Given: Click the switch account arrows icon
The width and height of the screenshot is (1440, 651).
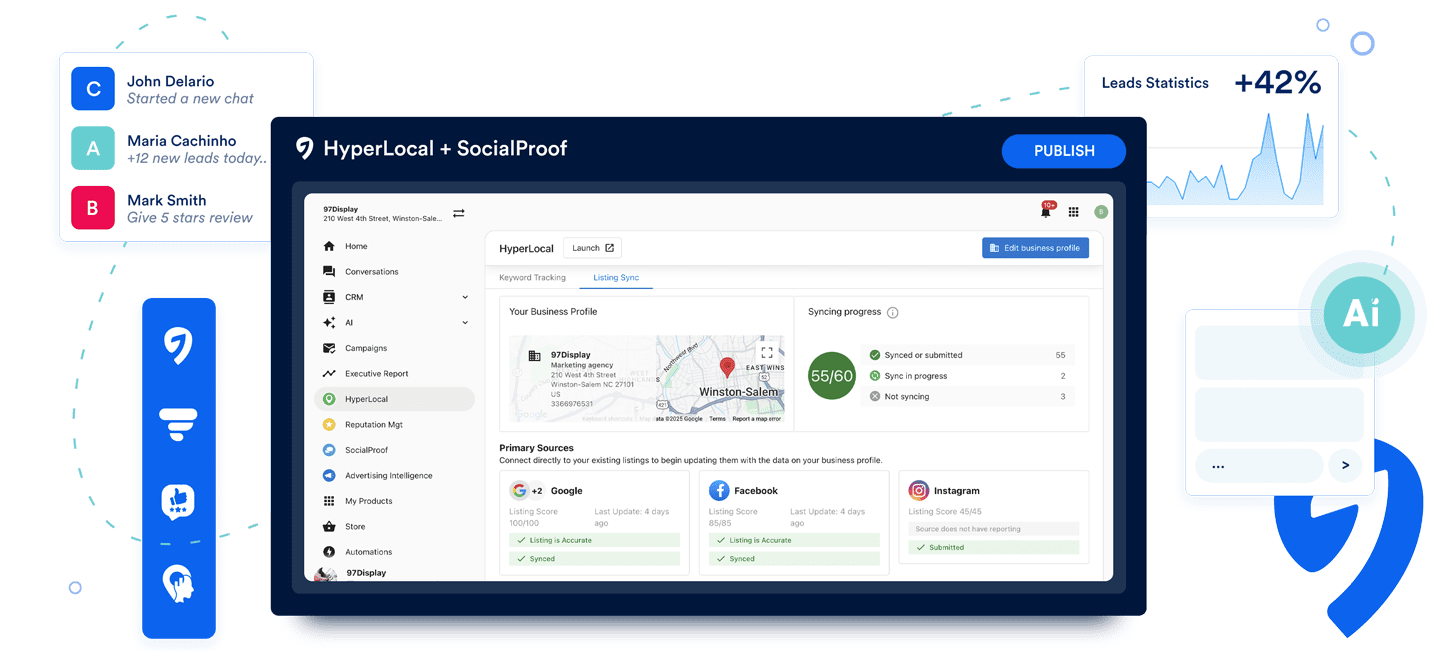Looking at the screenshot, I should [x=459, y=213].
